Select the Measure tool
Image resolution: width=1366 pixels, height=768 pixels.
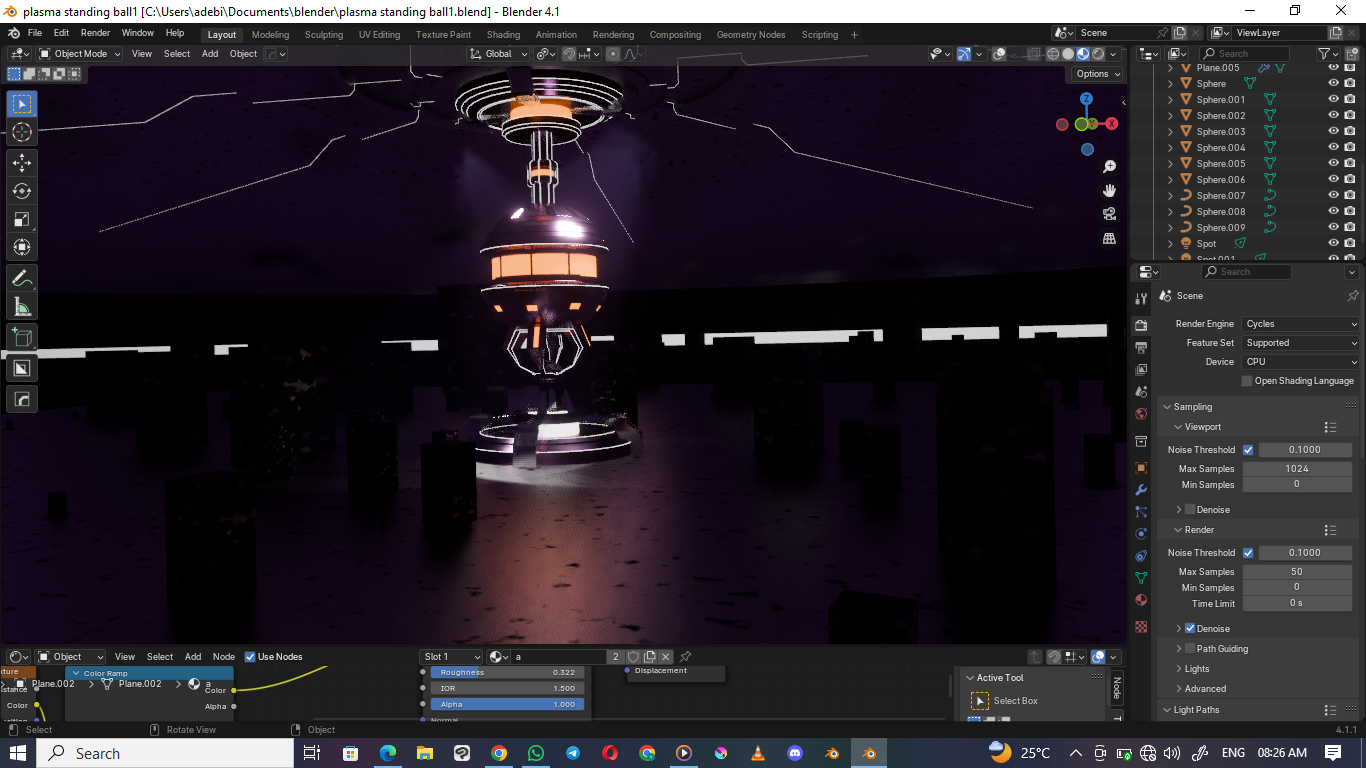pyautogui.click(x=22, y=307)
